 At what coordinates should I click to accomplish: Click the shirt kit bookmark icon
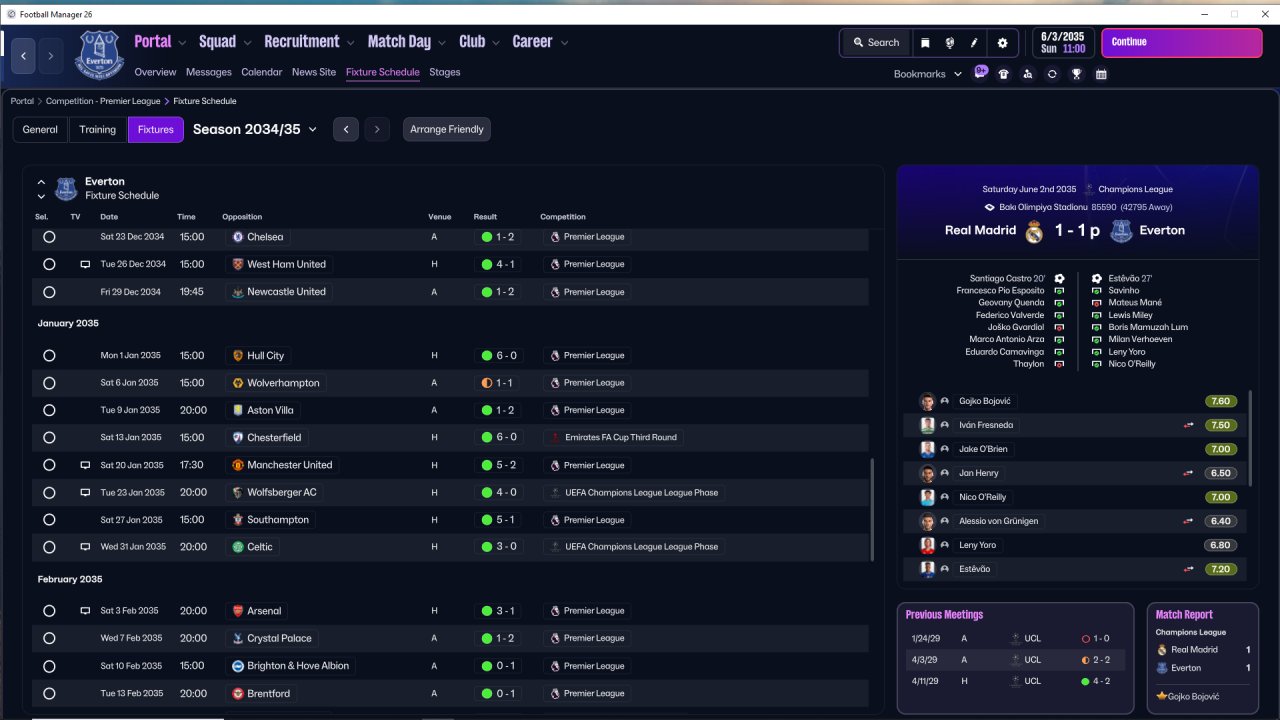click(x=1004, y=74)
